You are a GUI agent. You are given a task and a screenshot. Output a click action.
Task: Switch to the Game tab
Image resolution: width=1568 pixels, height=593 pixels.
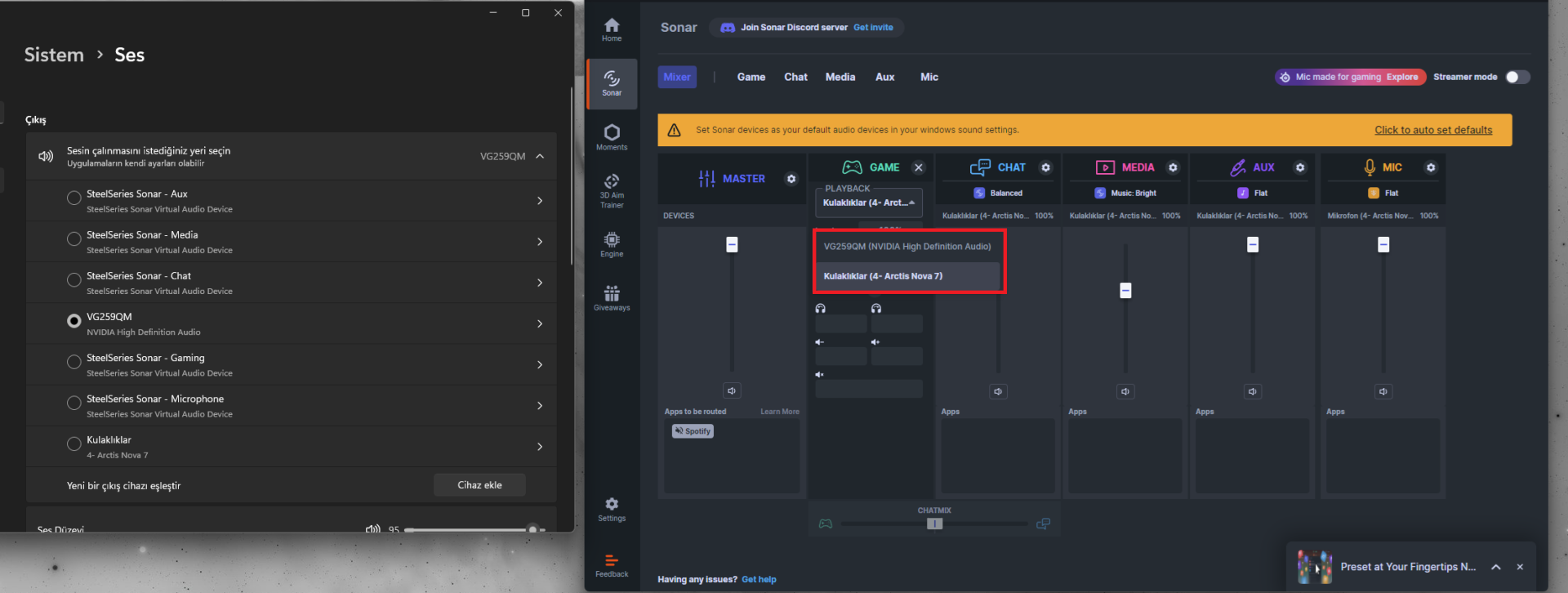[x=751, y=77]
